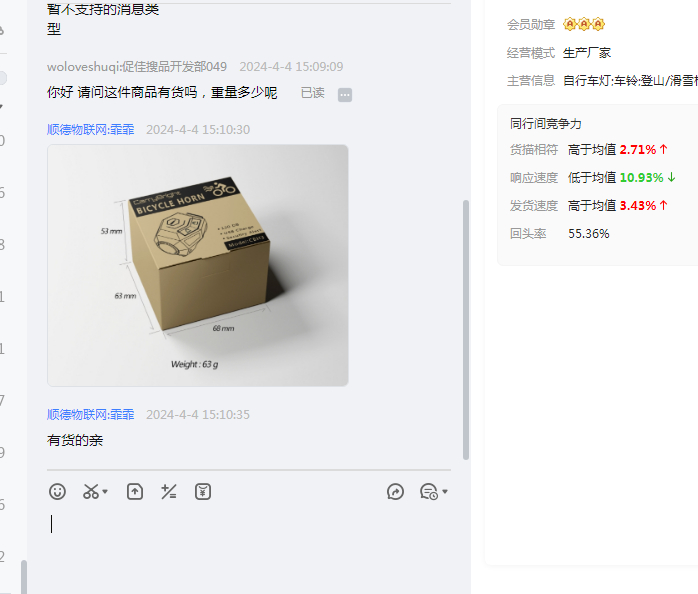This screenshot has height=594, width=698.
Task: Open the chat history clock icon
Action: (x=429, y=492)
